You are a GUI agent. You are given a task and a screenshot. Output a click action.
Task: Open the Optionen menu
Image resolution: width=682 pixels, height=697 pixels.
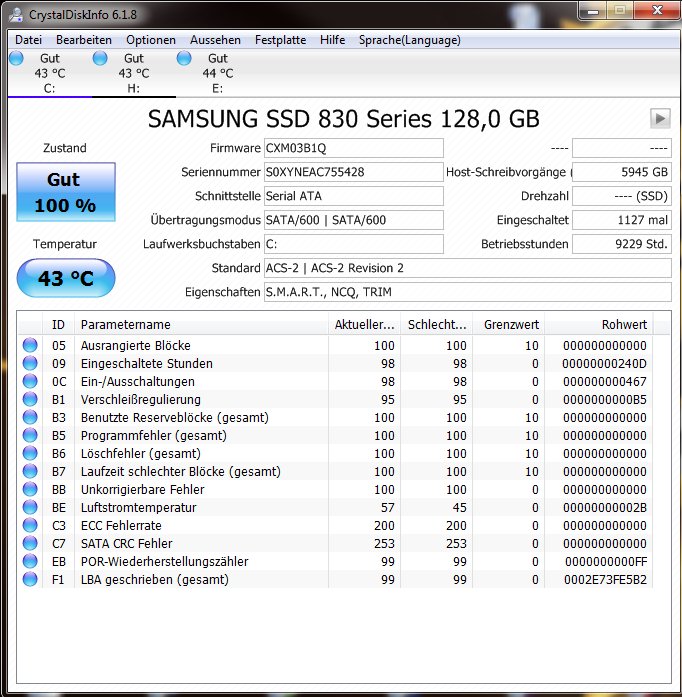pyautogui.click(x=151, y=40)
